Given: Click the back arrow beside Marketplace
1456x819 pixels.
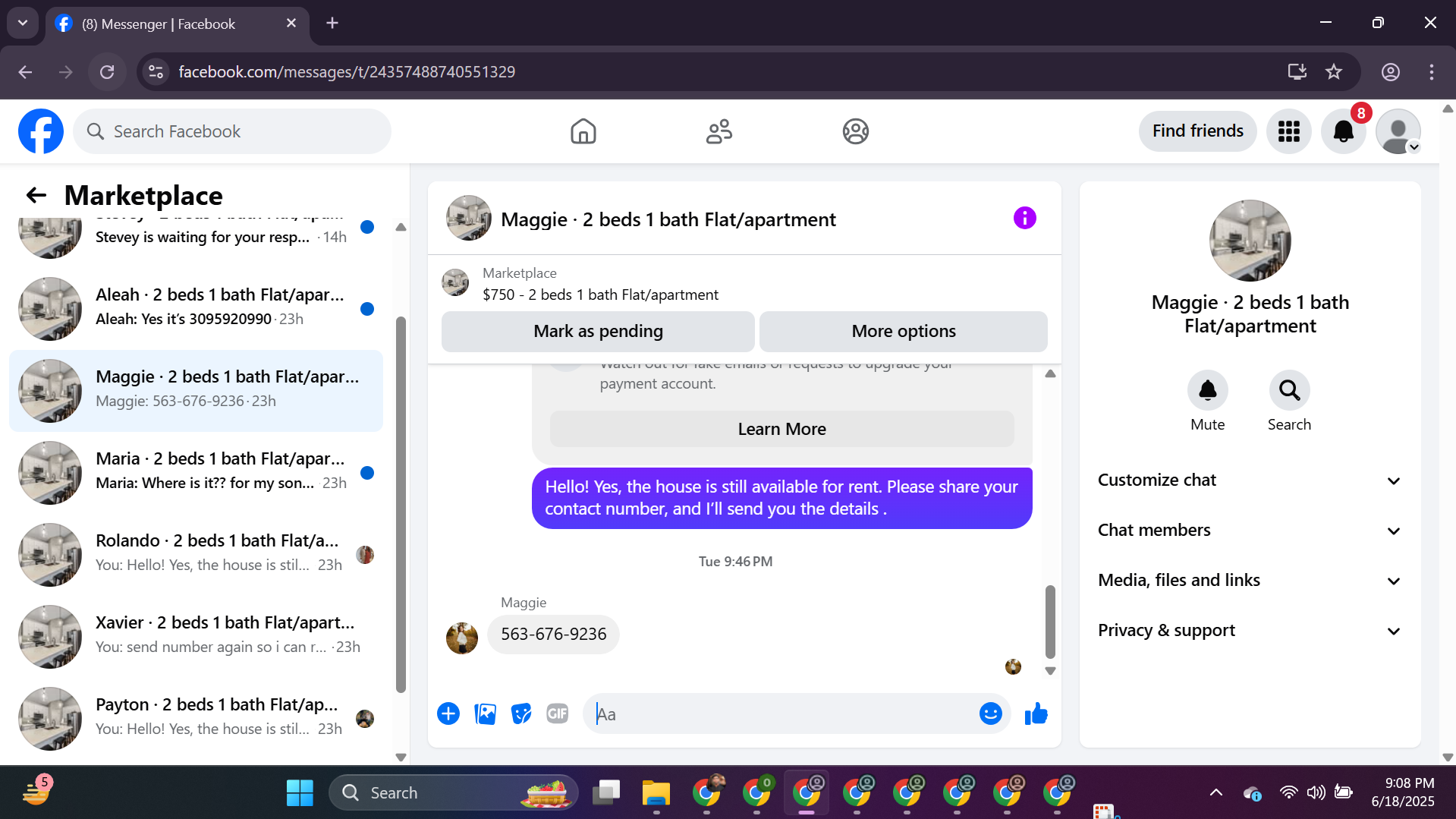Looking at the screenshot, I should pos(36,195).
